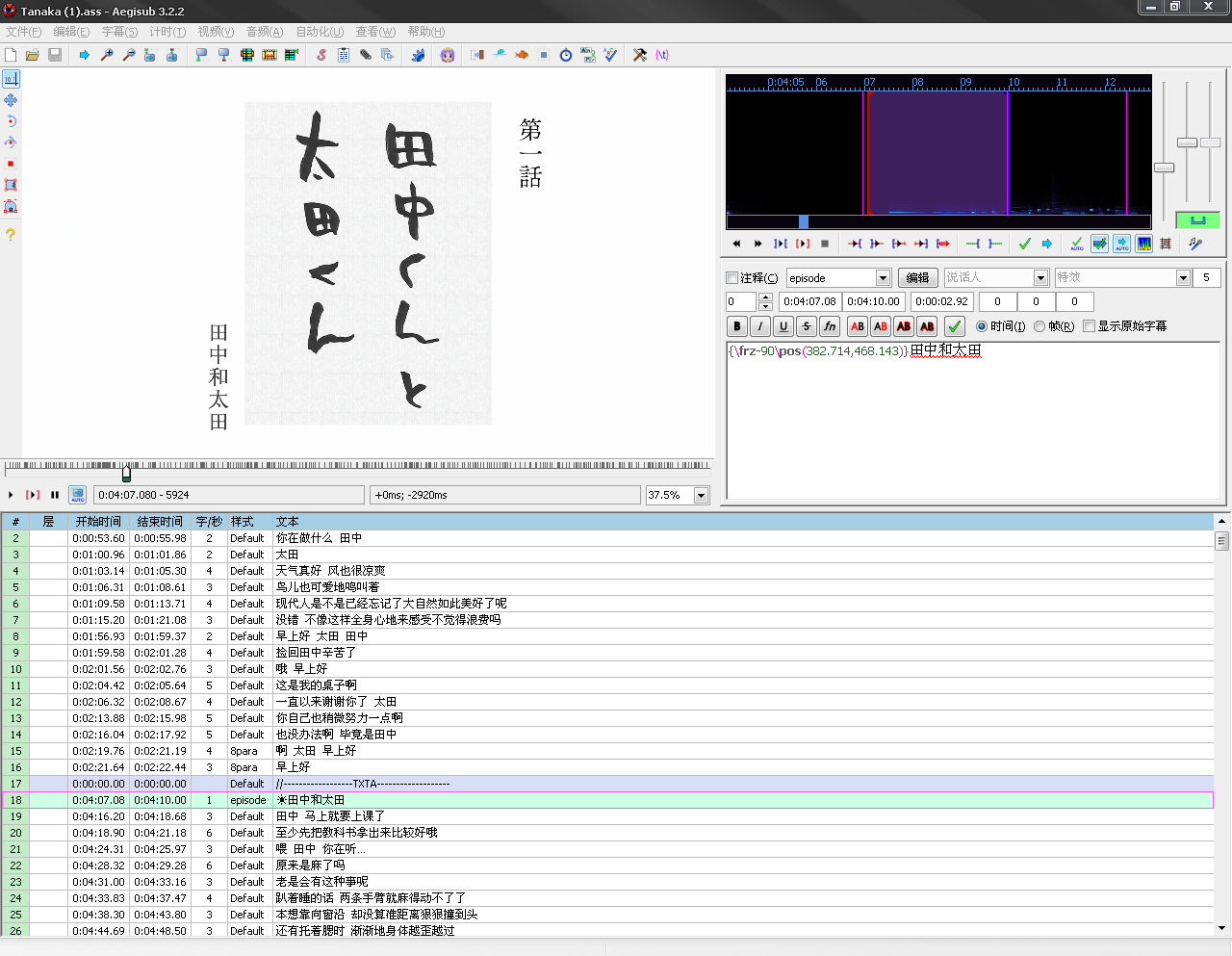Image resolution: width=1232 pixels, height=956 pixels.
Task: Open the Spell Checker icon
Action: (610, 55)
